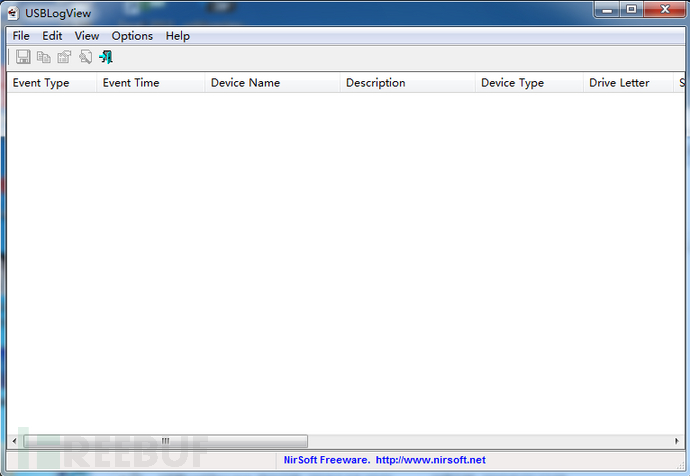The width and height of the screenshot is (690, 476).
Task: Click the horizontal scrollbar right arrow
Action: 677,441
